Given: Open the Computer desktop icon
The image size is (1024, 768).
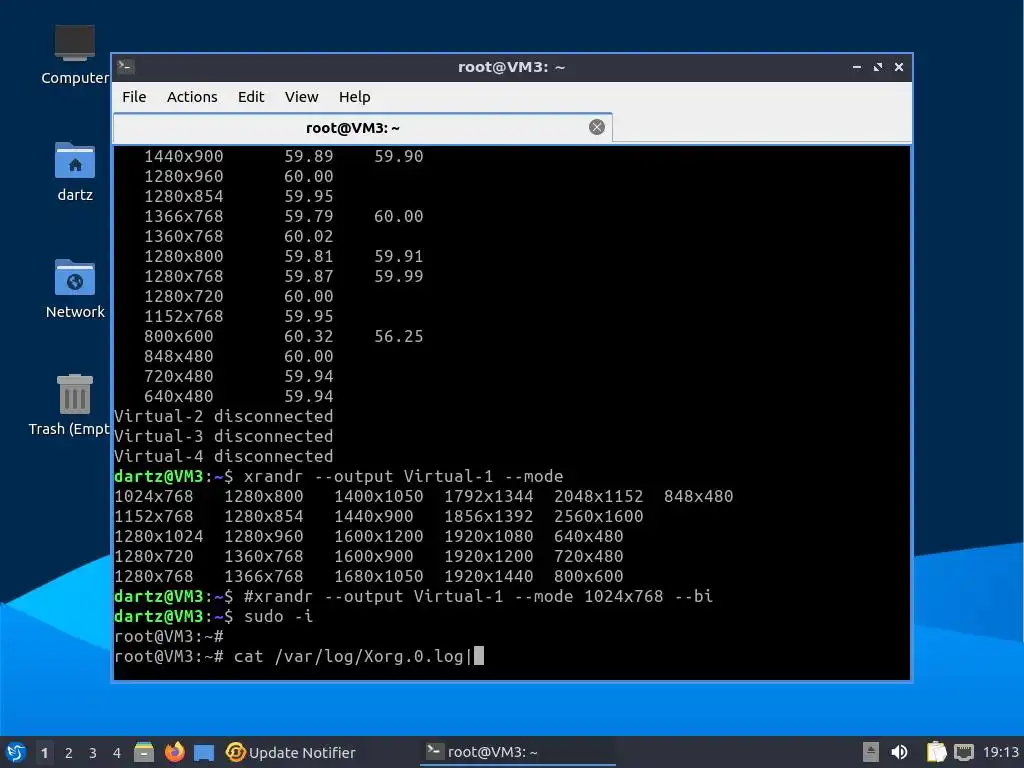Looking at the screenshot, I should coord(74,54).
